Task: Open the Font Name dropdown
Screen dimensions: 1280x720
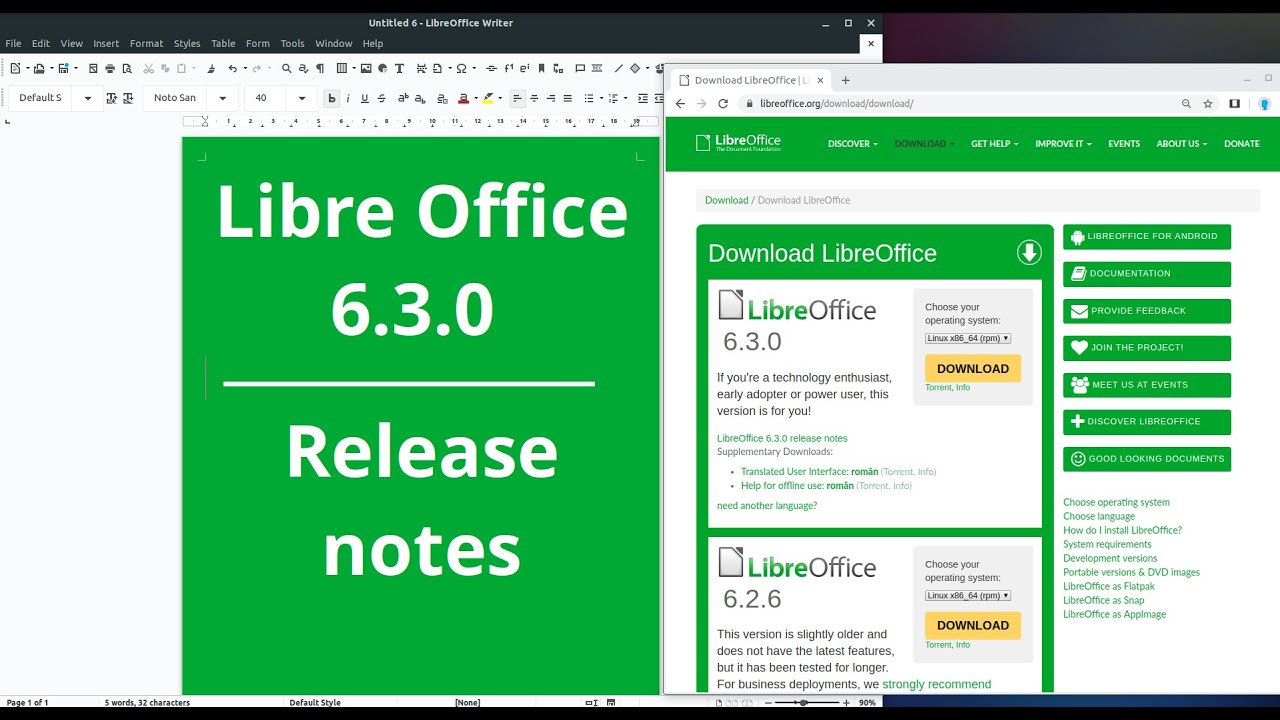Action: [222, 98]
